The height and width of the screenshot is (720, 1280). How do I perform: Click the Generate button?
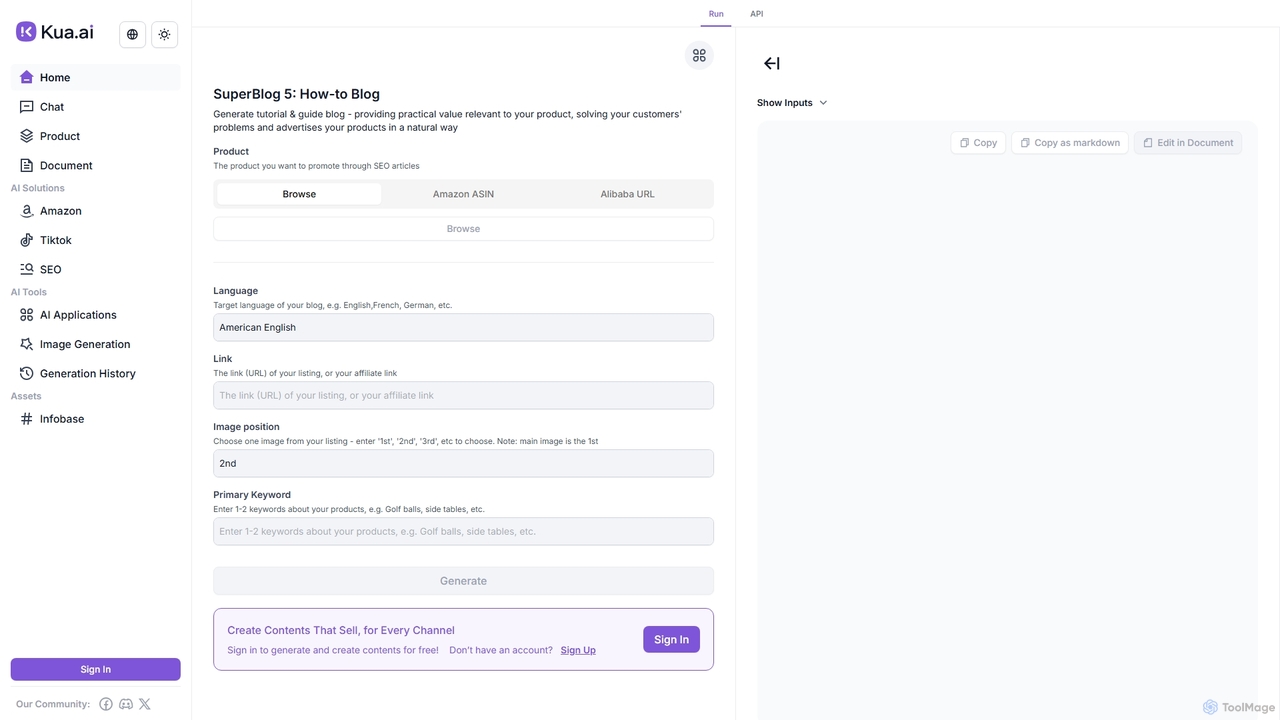[463, 581]
